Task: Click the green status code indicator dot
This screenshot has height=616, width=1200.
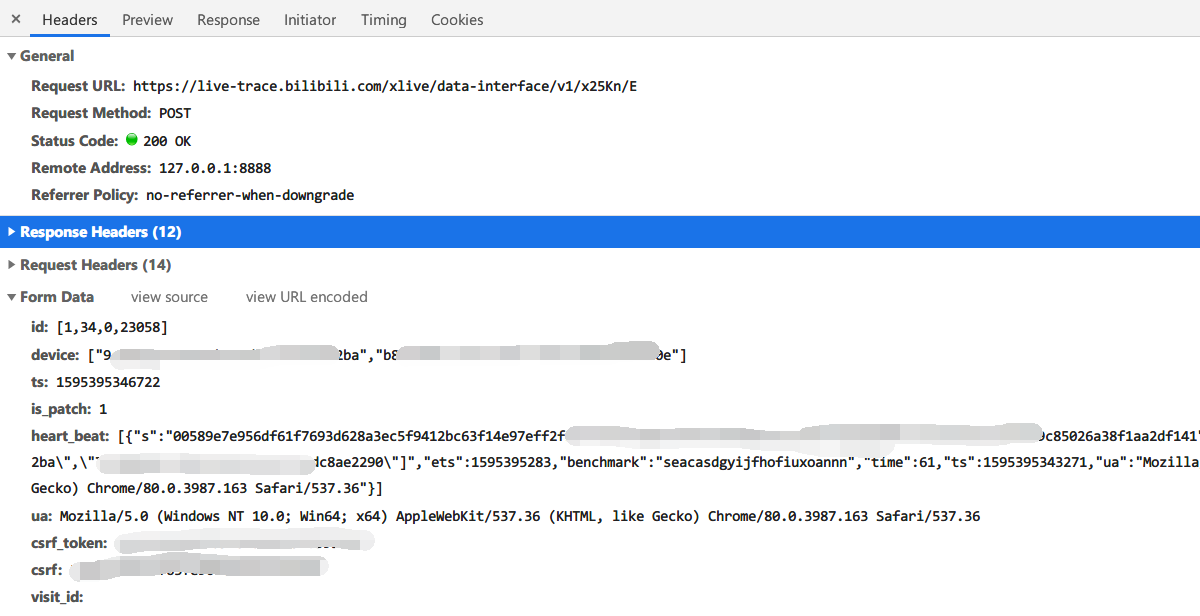Action: (x=131, y=140)
